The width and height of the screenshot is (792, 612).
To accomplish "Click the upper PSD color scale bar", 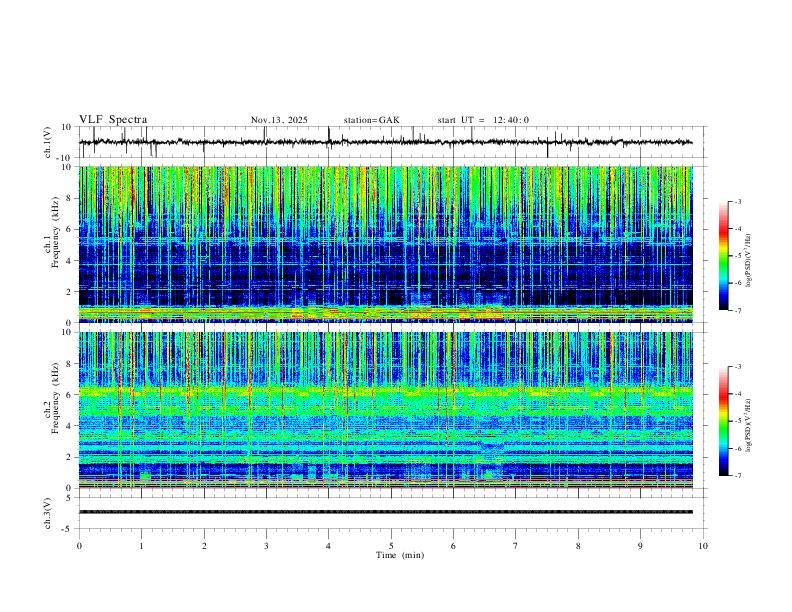I will point(724,256).
